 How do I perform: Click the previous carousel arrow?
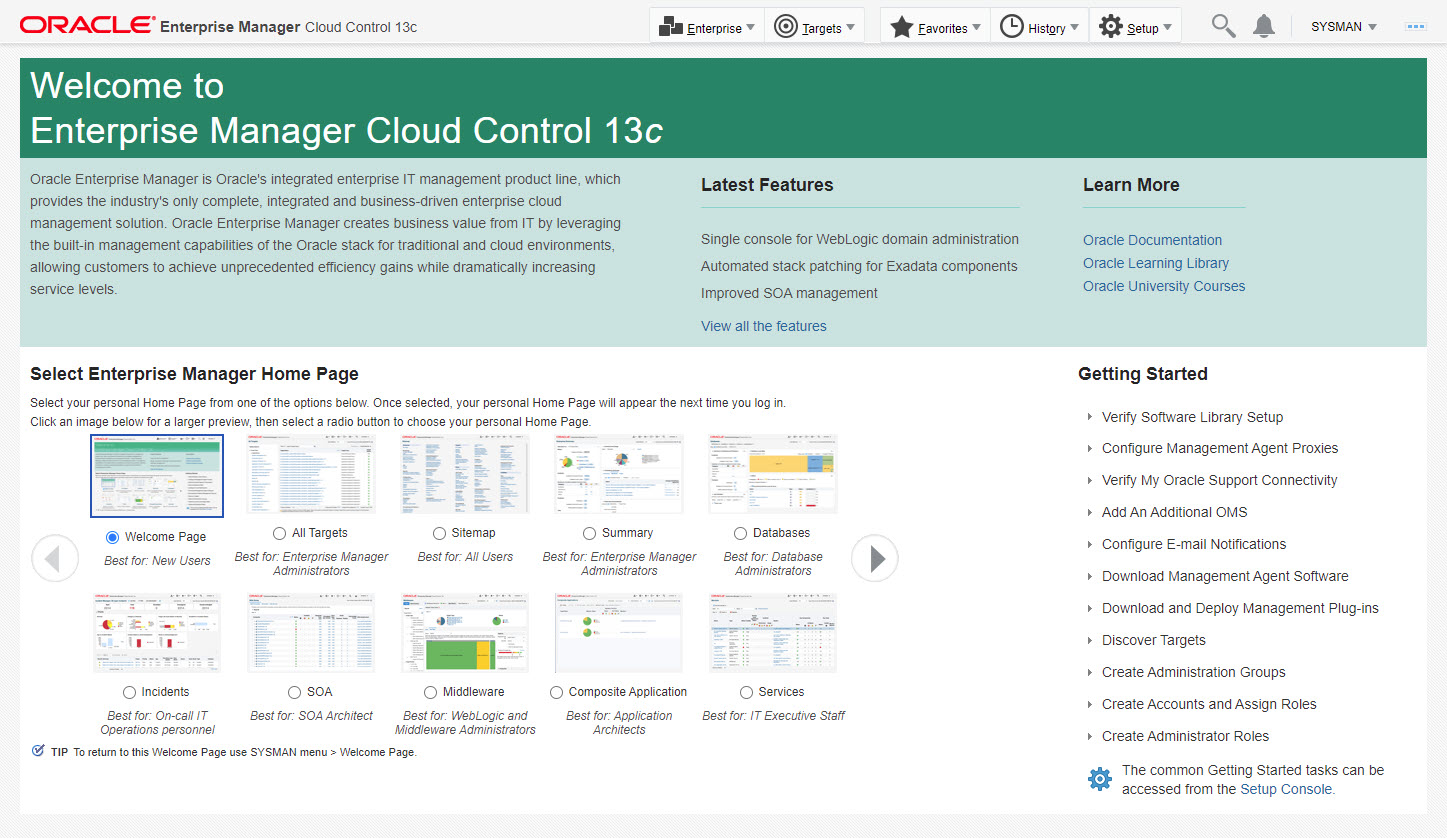click(55, 558)
